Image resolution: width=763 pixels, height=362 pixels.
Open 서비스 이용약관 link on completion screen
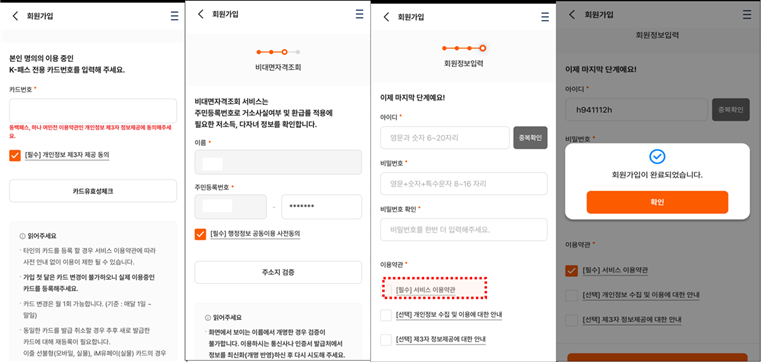point(615,271)
